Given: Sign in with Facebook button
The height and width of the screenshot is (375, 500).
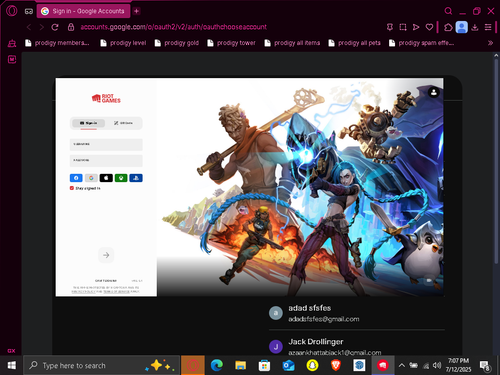Looking at the screenshot, I should point(76,178).
